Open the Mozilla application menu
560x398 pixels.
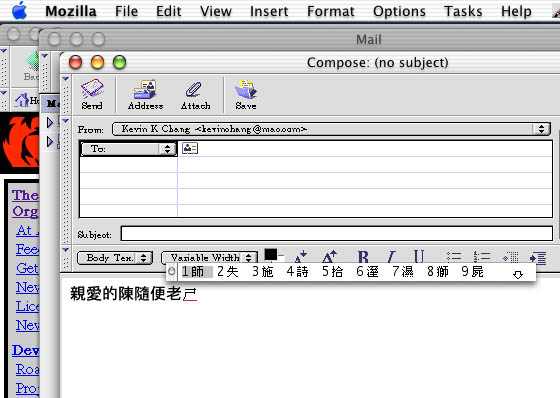coord(71,11)
